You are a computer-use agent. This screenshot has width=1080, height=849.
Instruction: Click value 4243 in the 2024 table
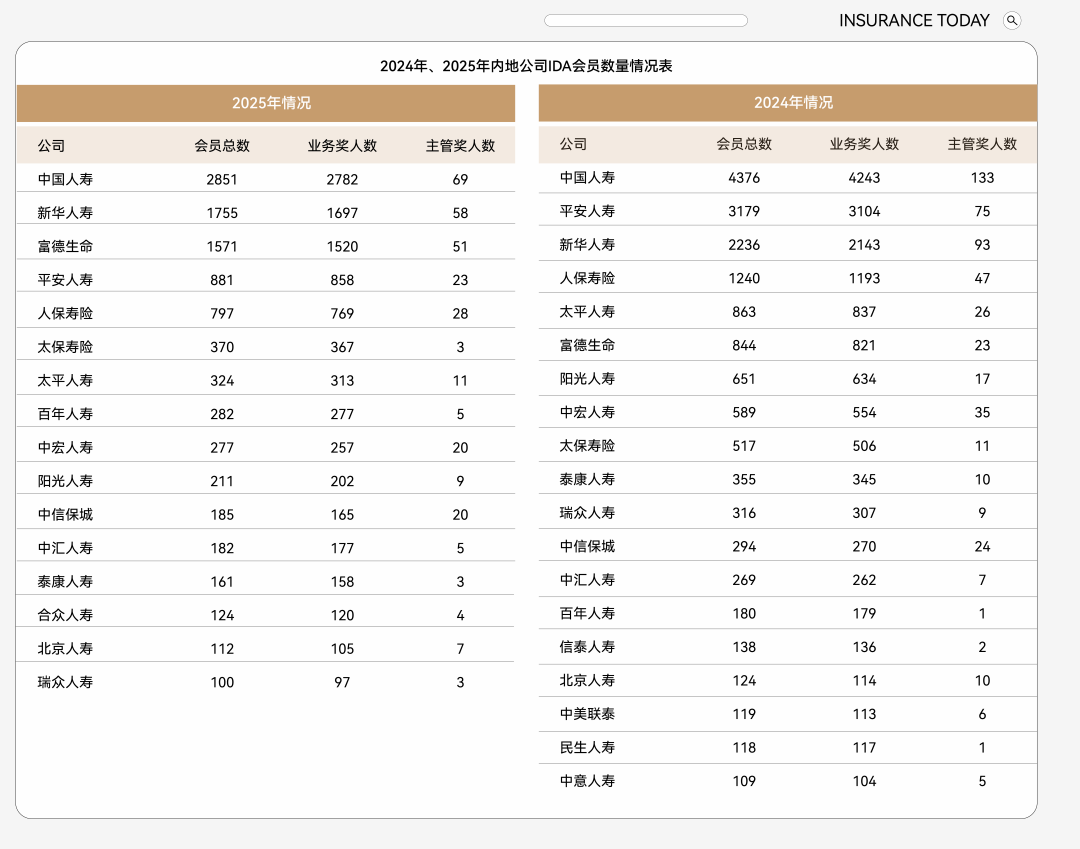(x=864, y=178)
